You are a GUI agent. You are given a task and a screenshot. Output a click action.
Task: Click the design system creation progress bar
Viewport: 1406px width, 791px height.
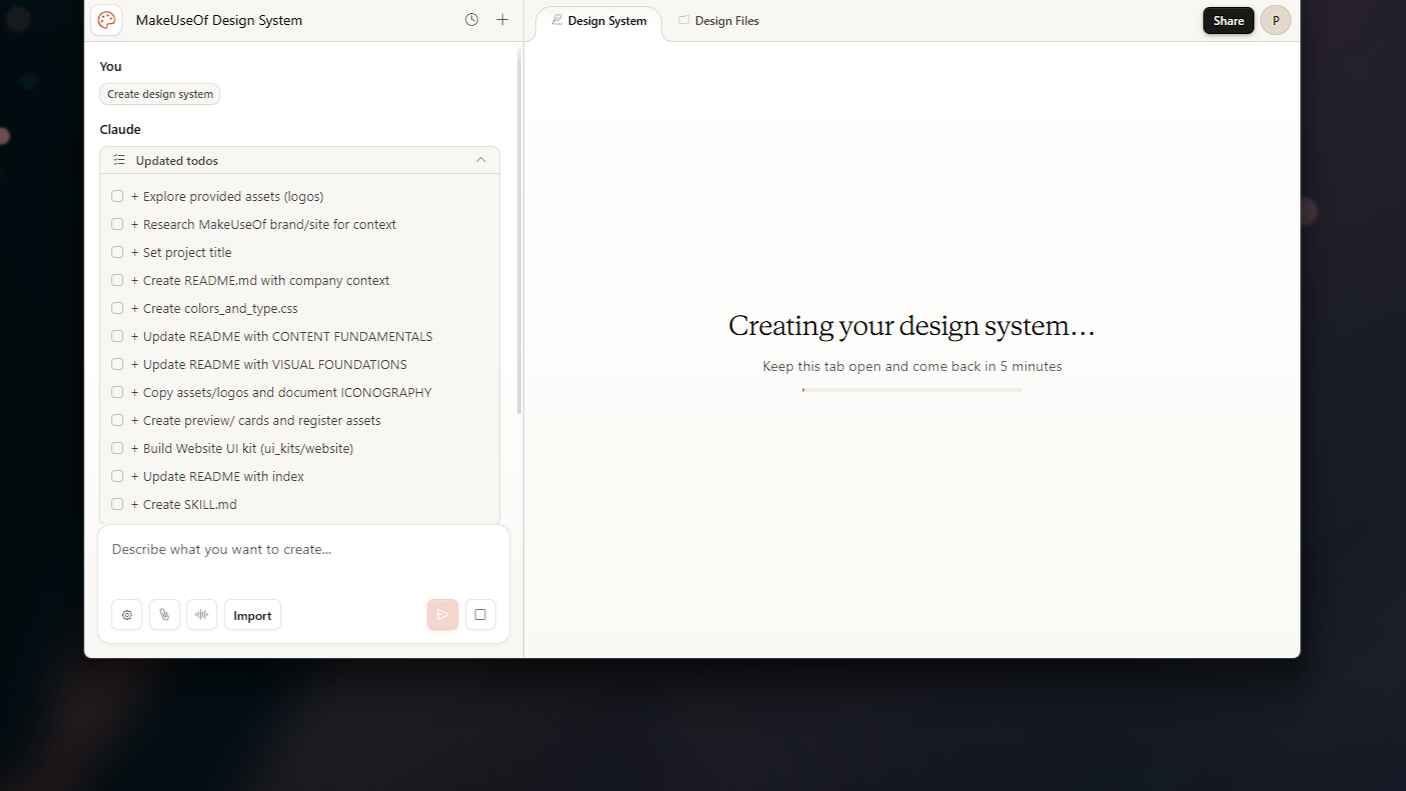click(912, 390)
